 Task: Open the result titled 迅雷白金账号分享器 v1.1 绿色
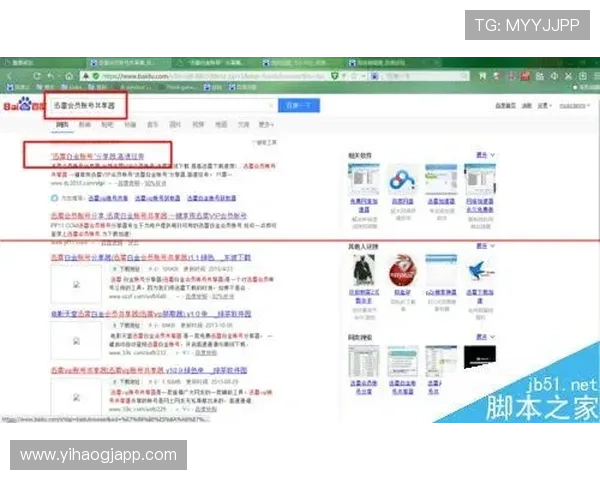coord(151,258)
